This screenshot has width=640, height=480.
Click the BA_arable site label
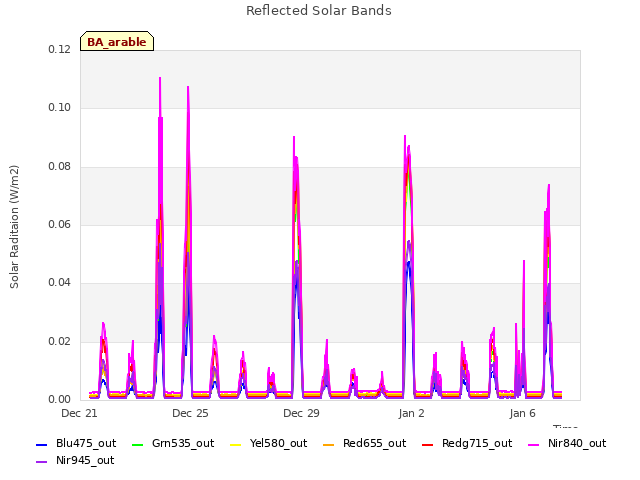click(x=117, y=42)
